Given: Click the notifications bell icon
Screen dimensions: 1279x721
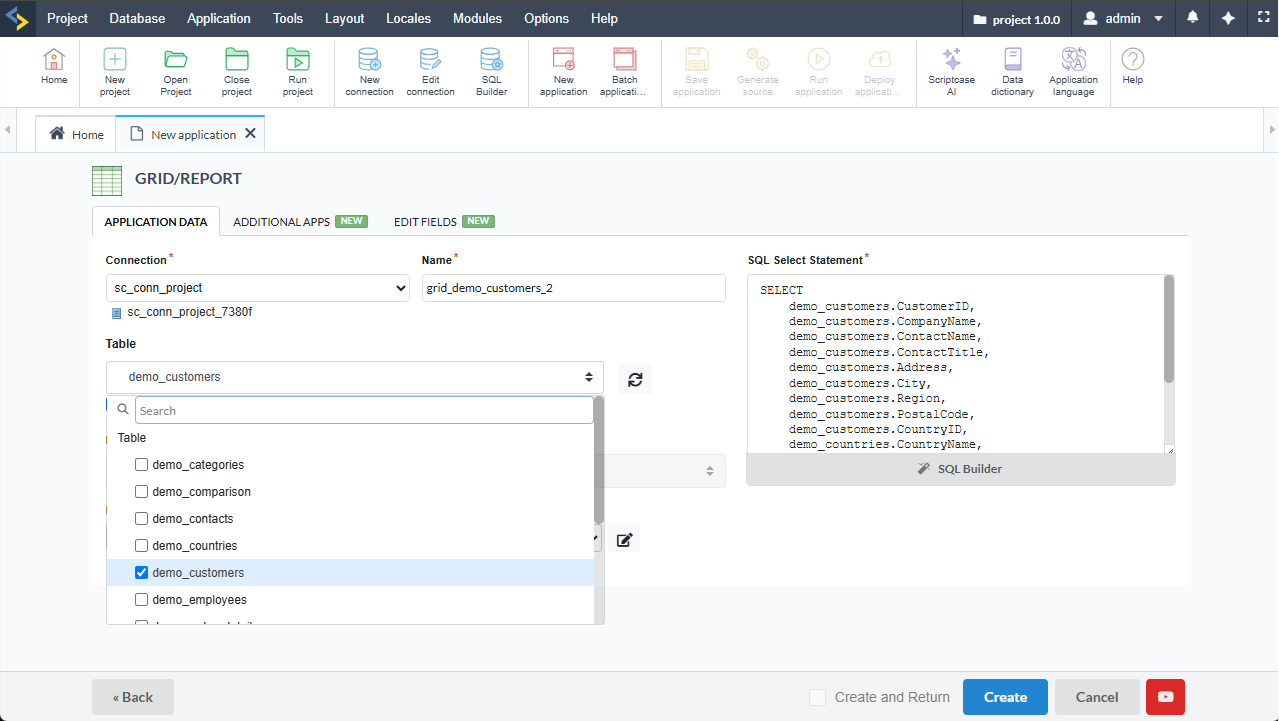Looking at the screenshot, I should [1193, 18].
